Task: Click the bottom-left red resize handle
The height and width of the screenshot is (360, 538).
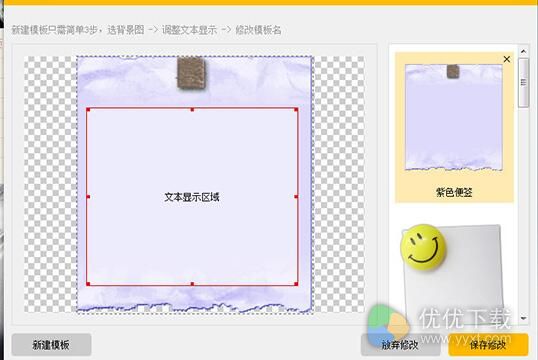Action: tap(88, 284)
